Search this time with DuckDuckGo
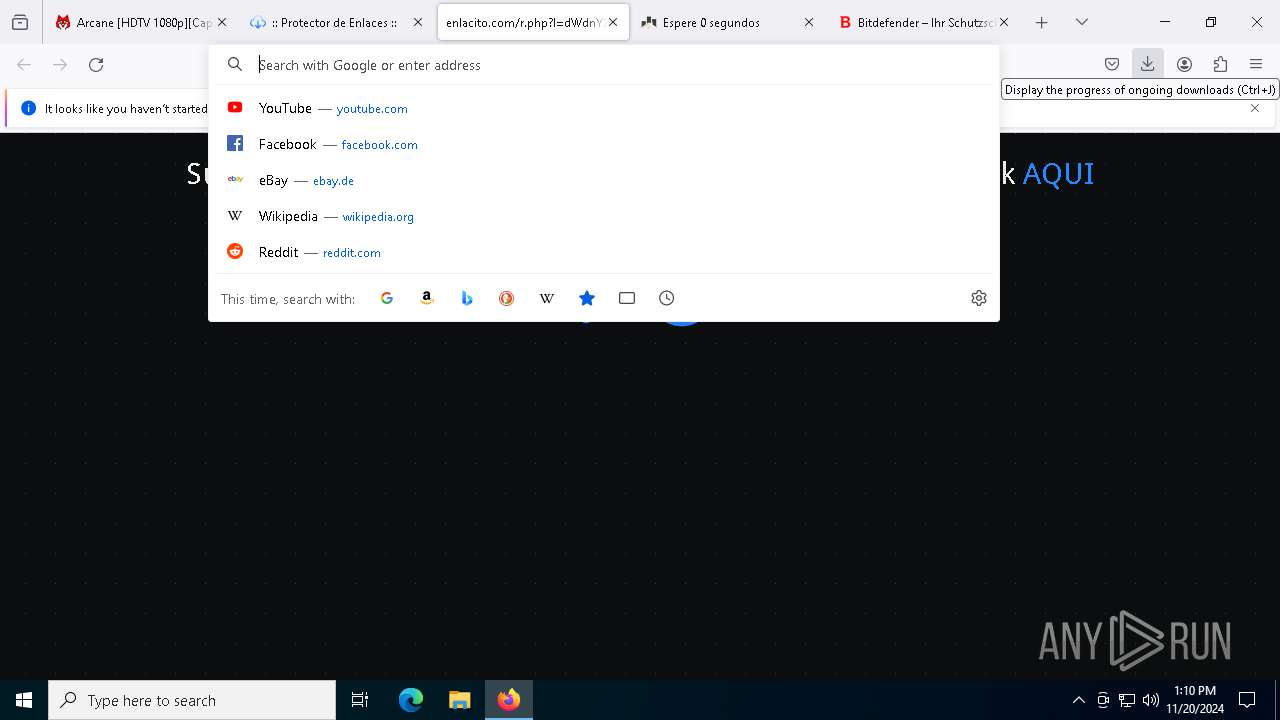This screenshot has height=720, width=1280. click(507, 298)
